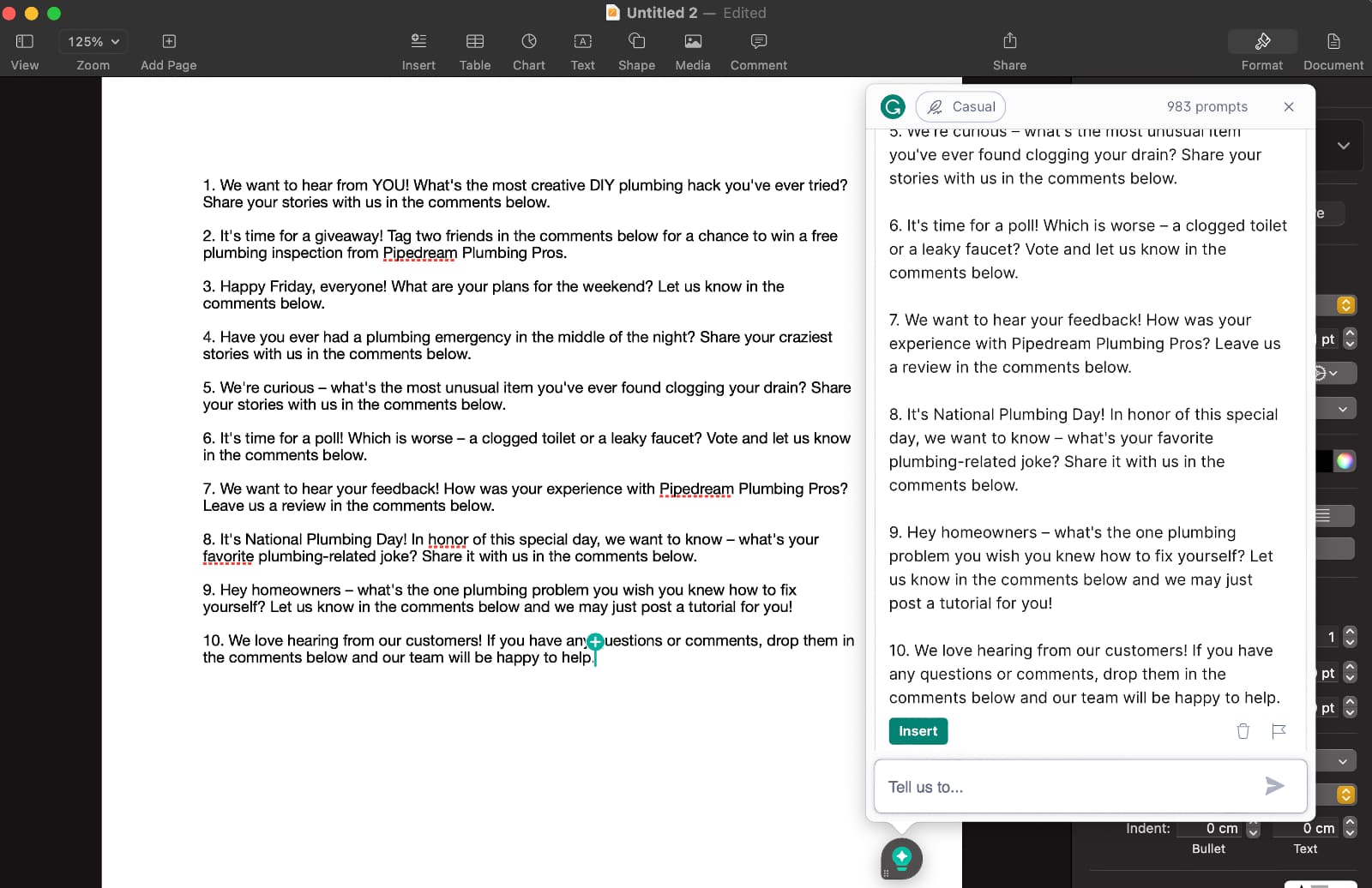This screenshot has width=1372, height=888.
Task: Insert the Grammarly generated text
Action: pyautogui.click(x=918, y=731)
